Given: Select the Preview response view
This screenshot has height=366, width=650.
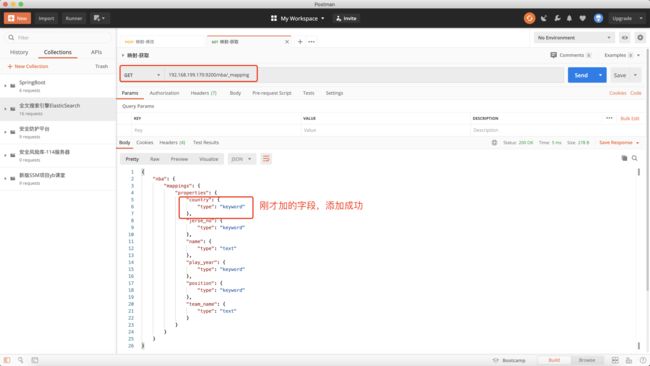Looking at the screenshot, I should (x=179, y=159).
